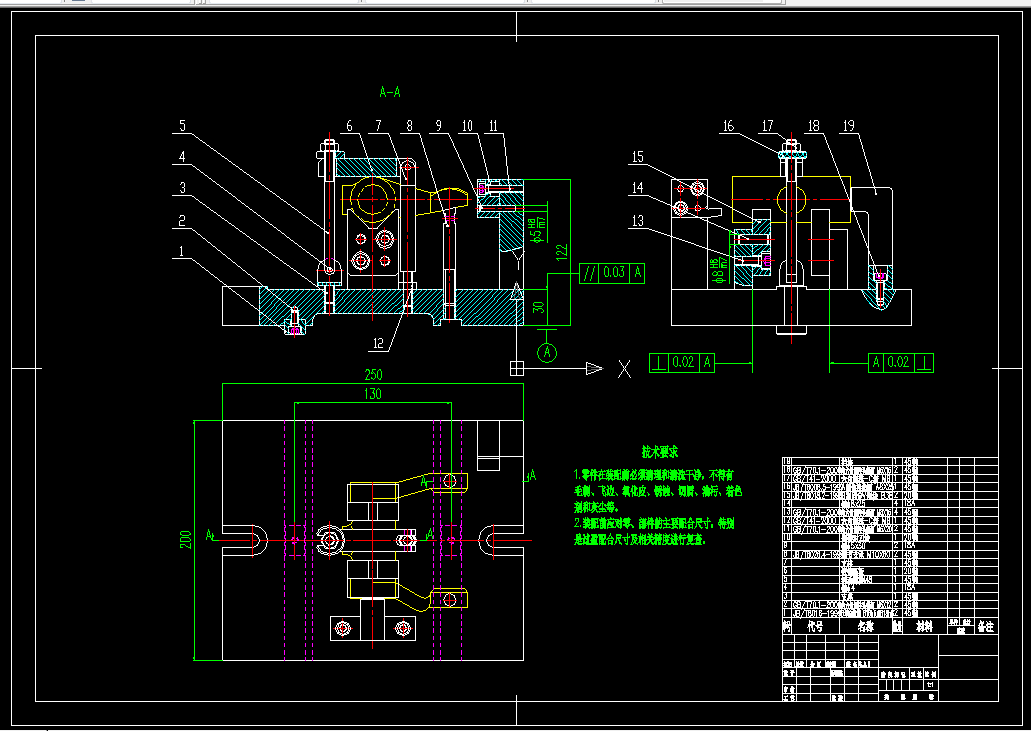Select leader number 16 in right view
The image size is (1031, 731).
[729, 126]
